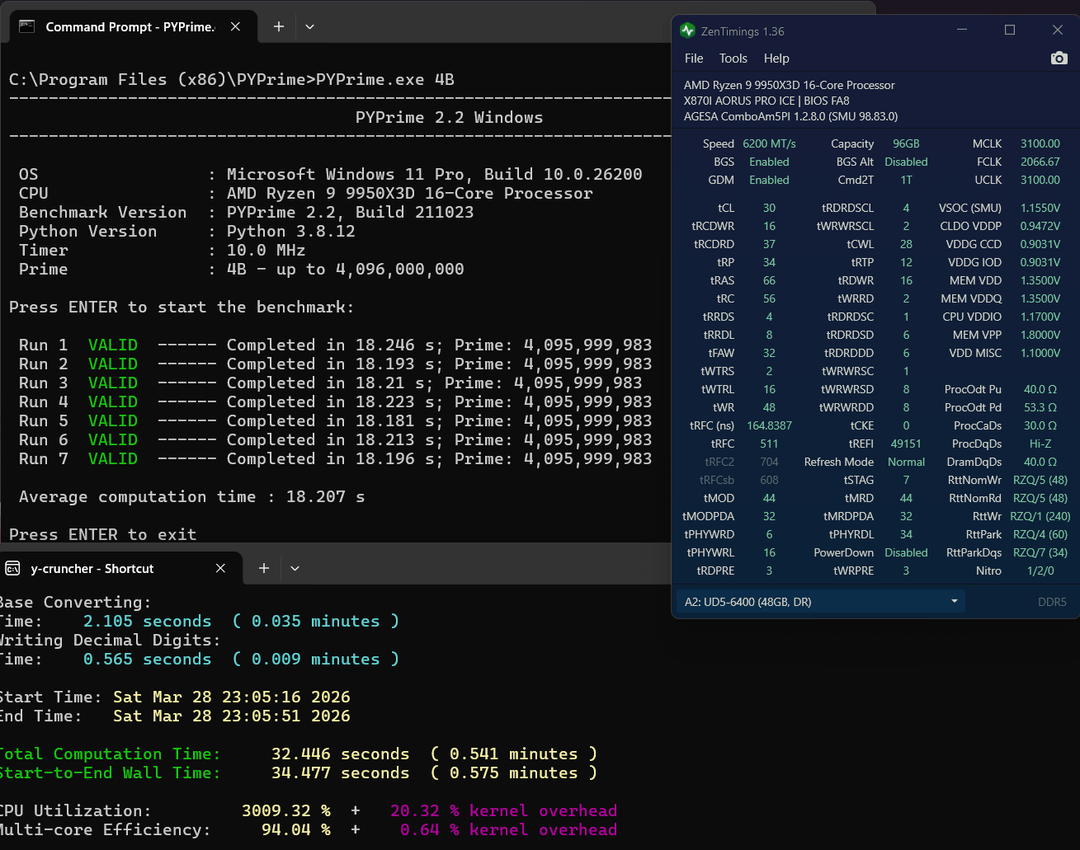The height and width of the screenshot is (850, 1080).
Task: Click the ZenTimings app icon in title bar
Action: click(687, 31)
